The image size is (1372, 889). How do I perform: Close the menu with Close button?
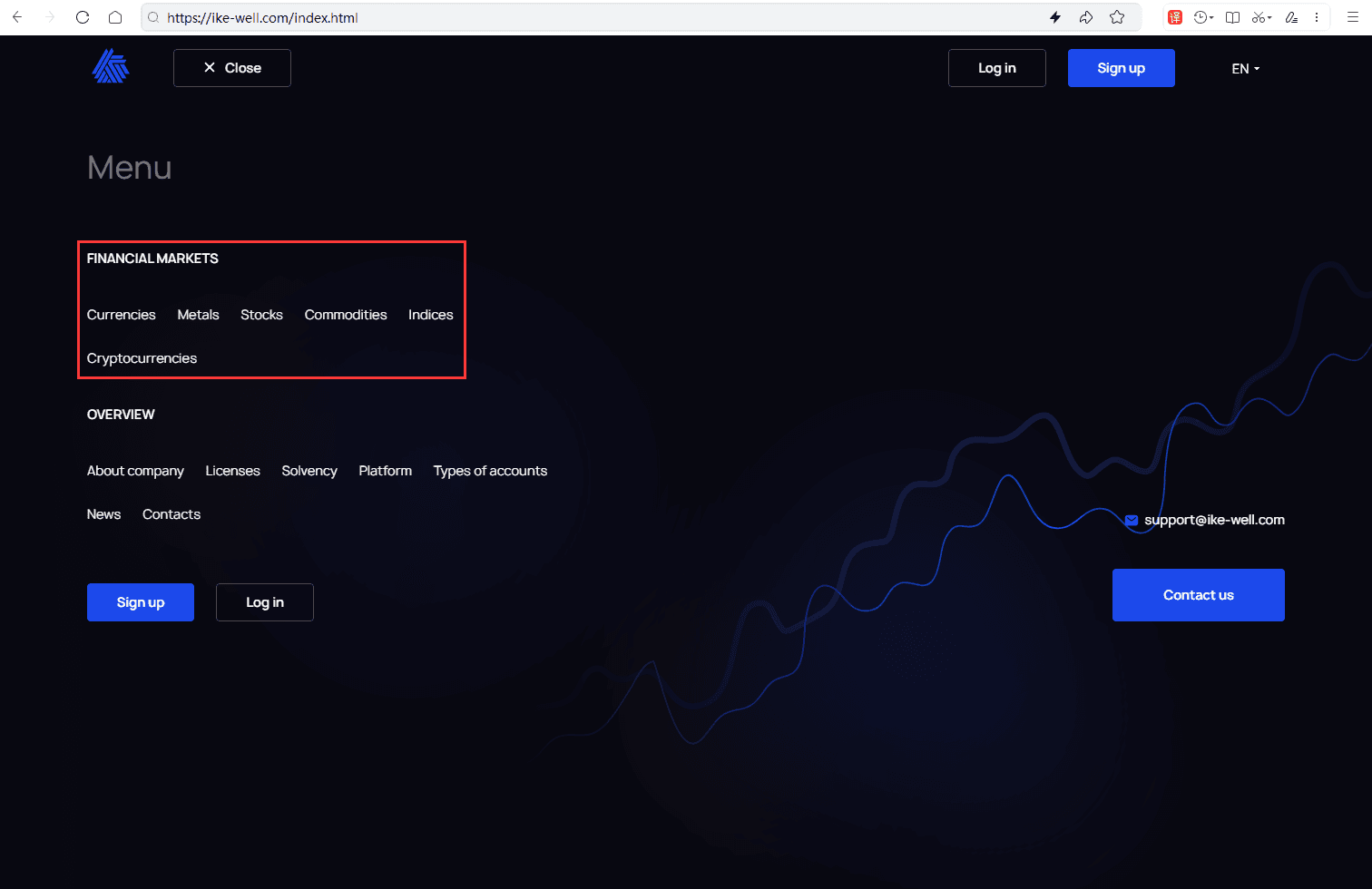point(232,68)
